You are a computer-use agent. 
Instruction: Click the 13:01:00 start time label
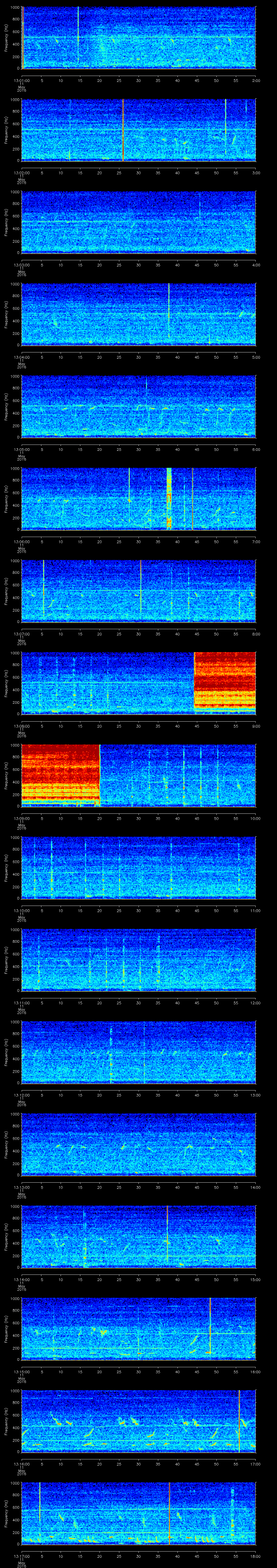[x=21, y=80]
